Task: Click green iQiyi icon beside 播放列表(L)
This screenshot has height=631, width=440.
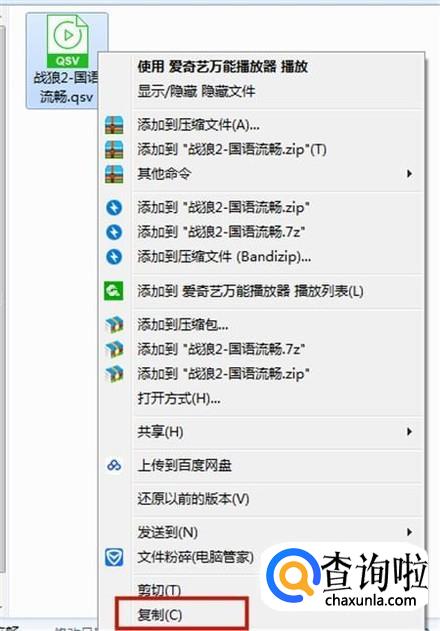Action: (114, 291)
